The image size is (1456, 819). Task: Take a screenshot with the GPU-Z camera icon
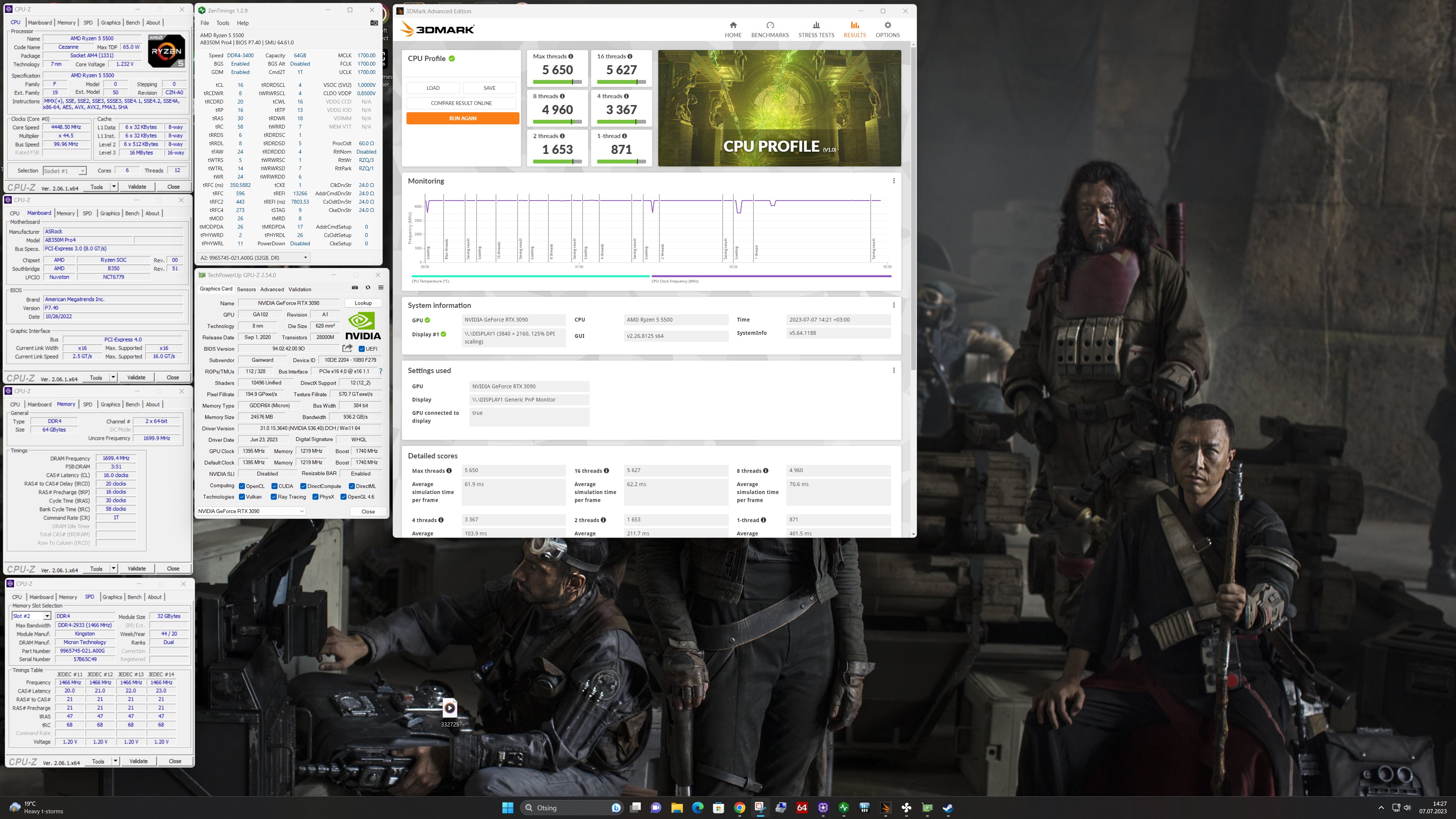coord(355,288)
